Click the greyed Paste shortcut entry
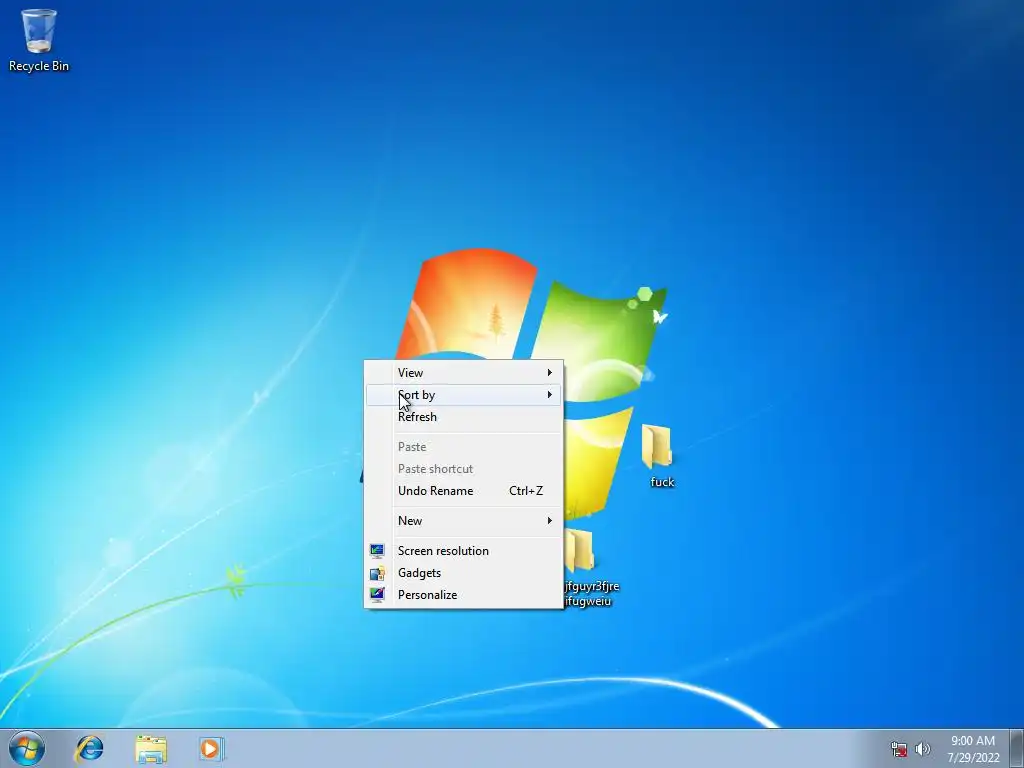The height and width of the screenshot is (768, 1024). coord(463,468)
